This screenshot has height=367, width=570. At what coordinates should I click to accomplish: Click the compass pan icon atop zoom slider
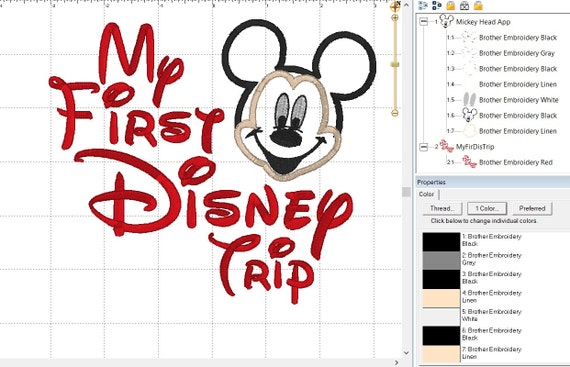[395, 6]
